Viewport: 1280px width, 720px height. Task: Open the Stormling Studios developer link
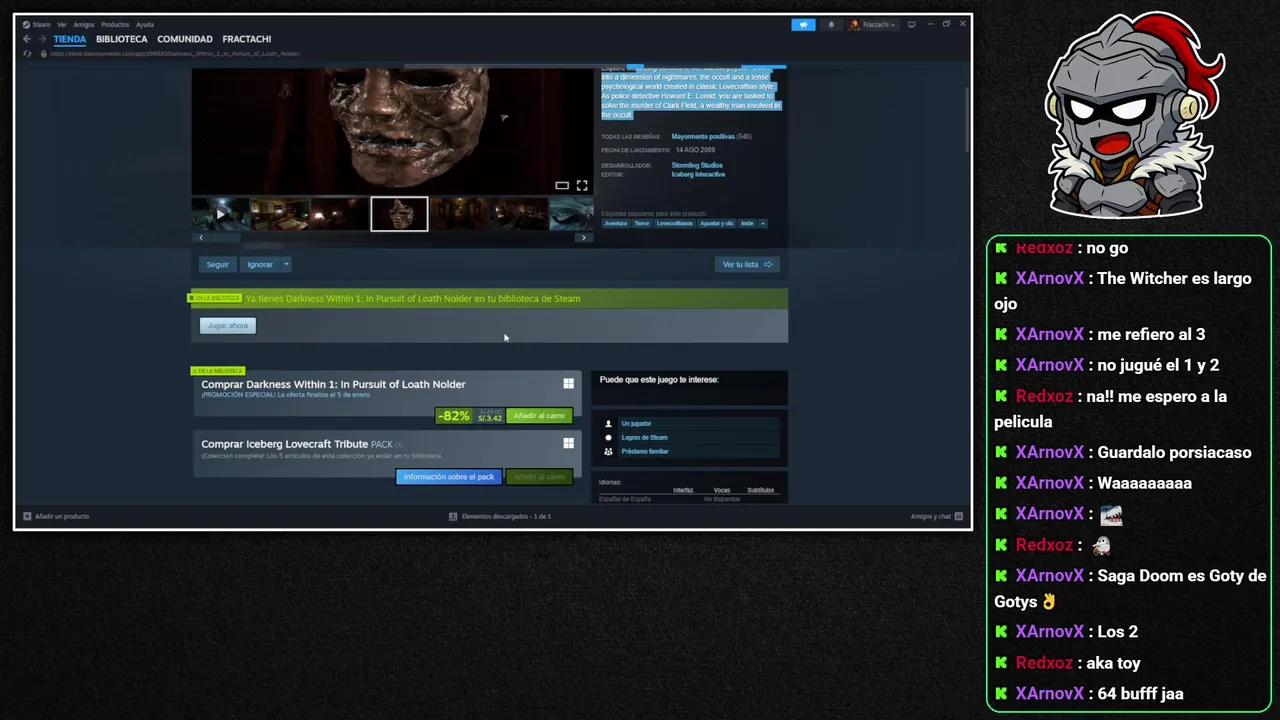click(697, 165)
